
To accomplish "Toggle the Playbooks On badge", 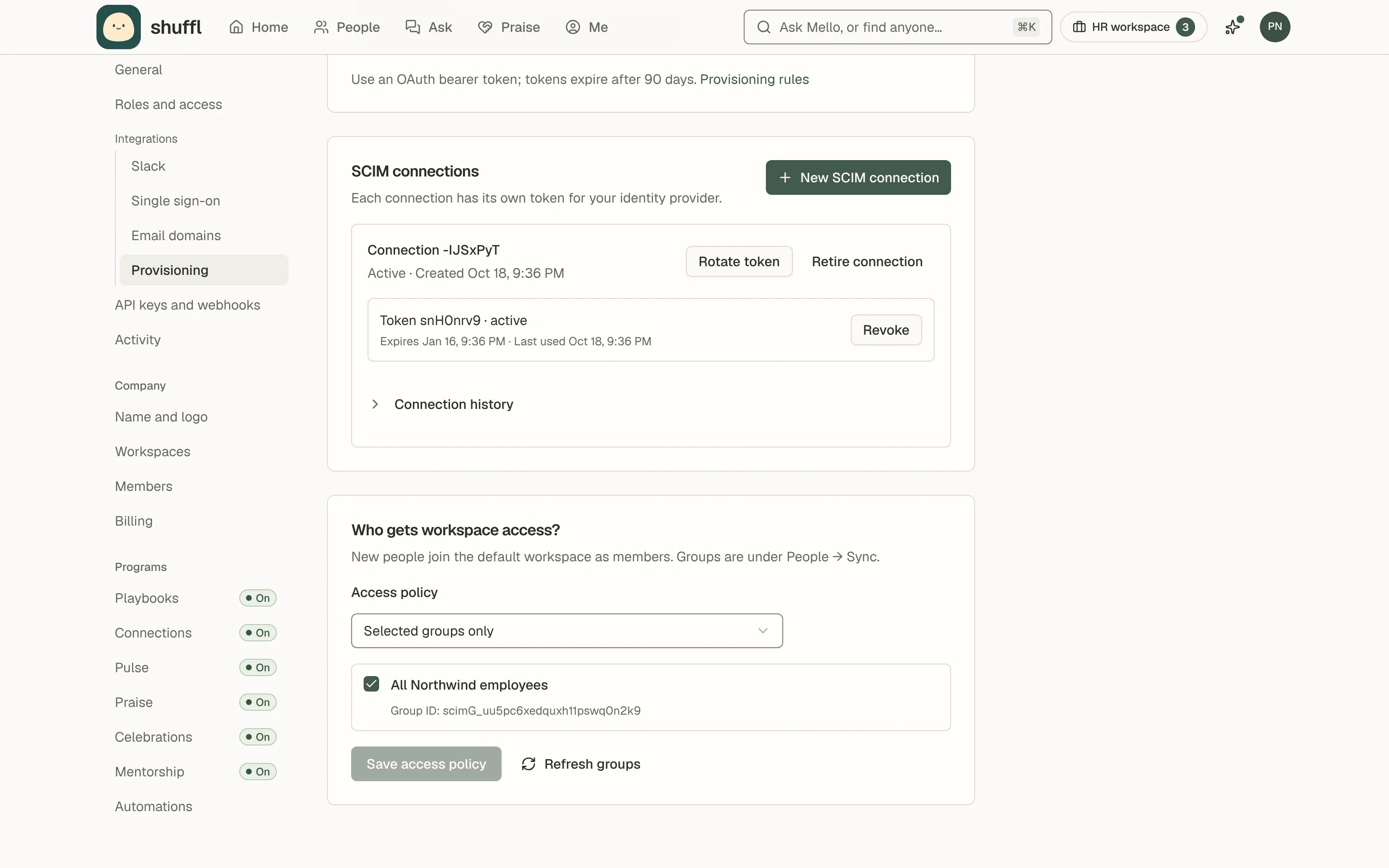I will [x=258, y=597].
